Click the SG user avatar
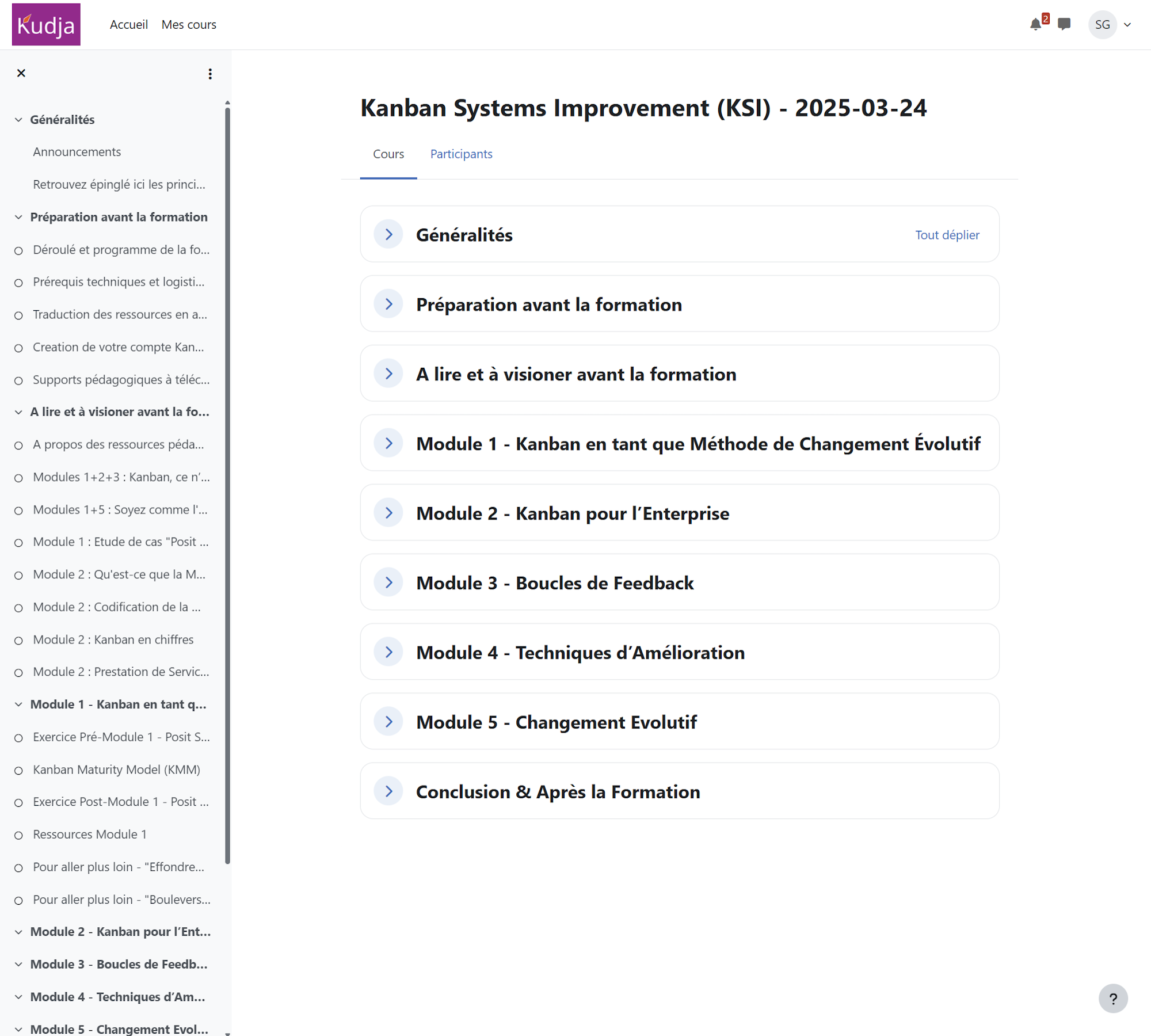The image size is (1151, 1036). point(1102,25)
